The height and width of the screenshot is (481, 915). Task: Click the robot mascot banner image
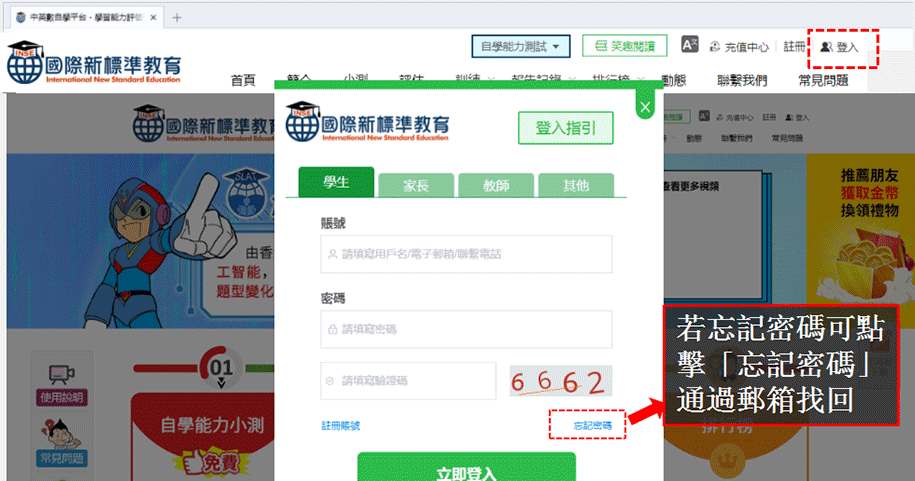click(x=141, y=240)
